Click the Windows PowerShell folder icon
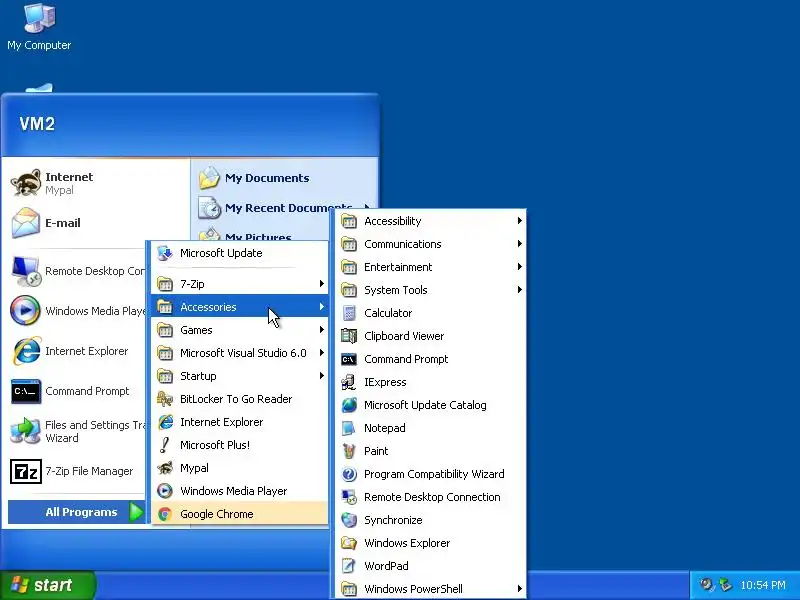Viewport: 800px width, 600px height. (x=349, y=589)
